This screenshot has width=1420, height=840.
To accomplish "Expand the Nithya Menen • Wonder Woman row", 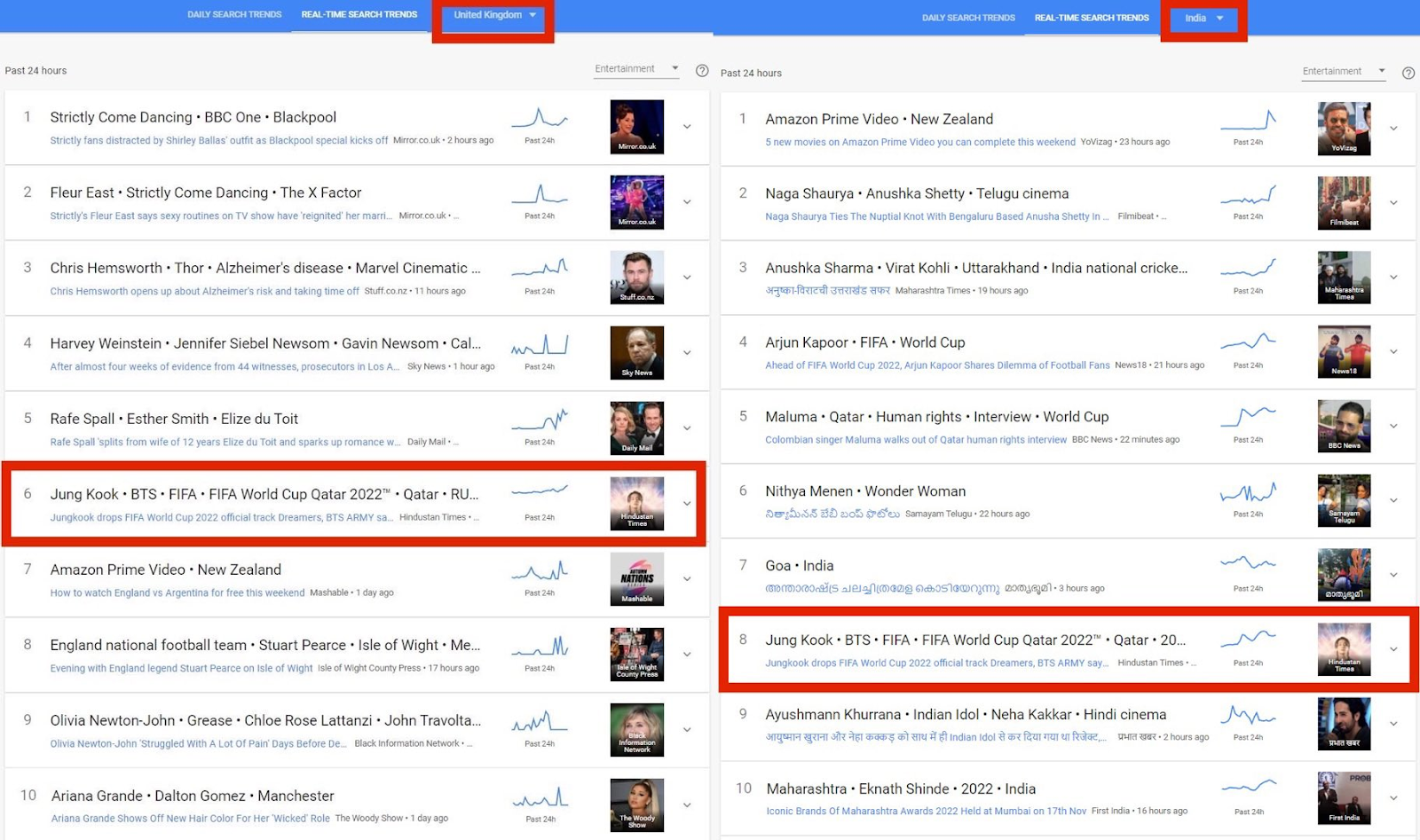I will [x=1393, y=501].
